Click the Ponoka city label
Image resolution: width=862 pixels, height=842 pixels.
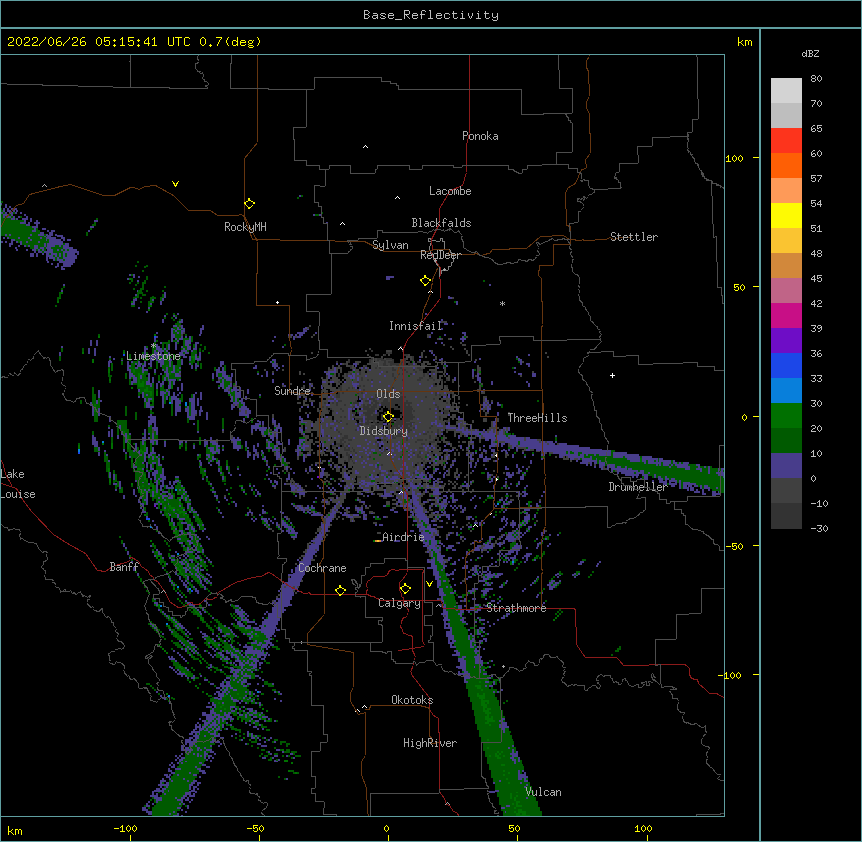[480, 136]
